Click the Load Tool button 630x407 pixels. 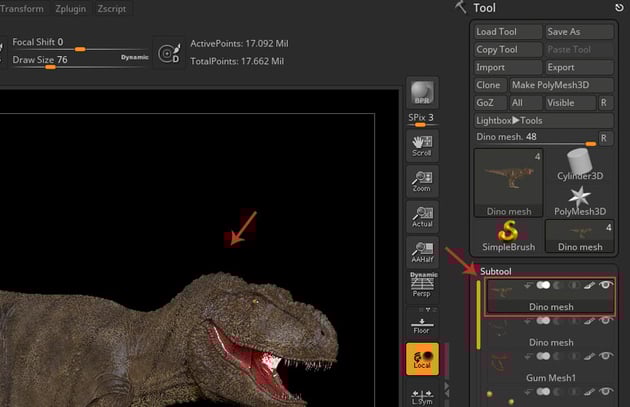pyautogui.click(x=508, y=32)
